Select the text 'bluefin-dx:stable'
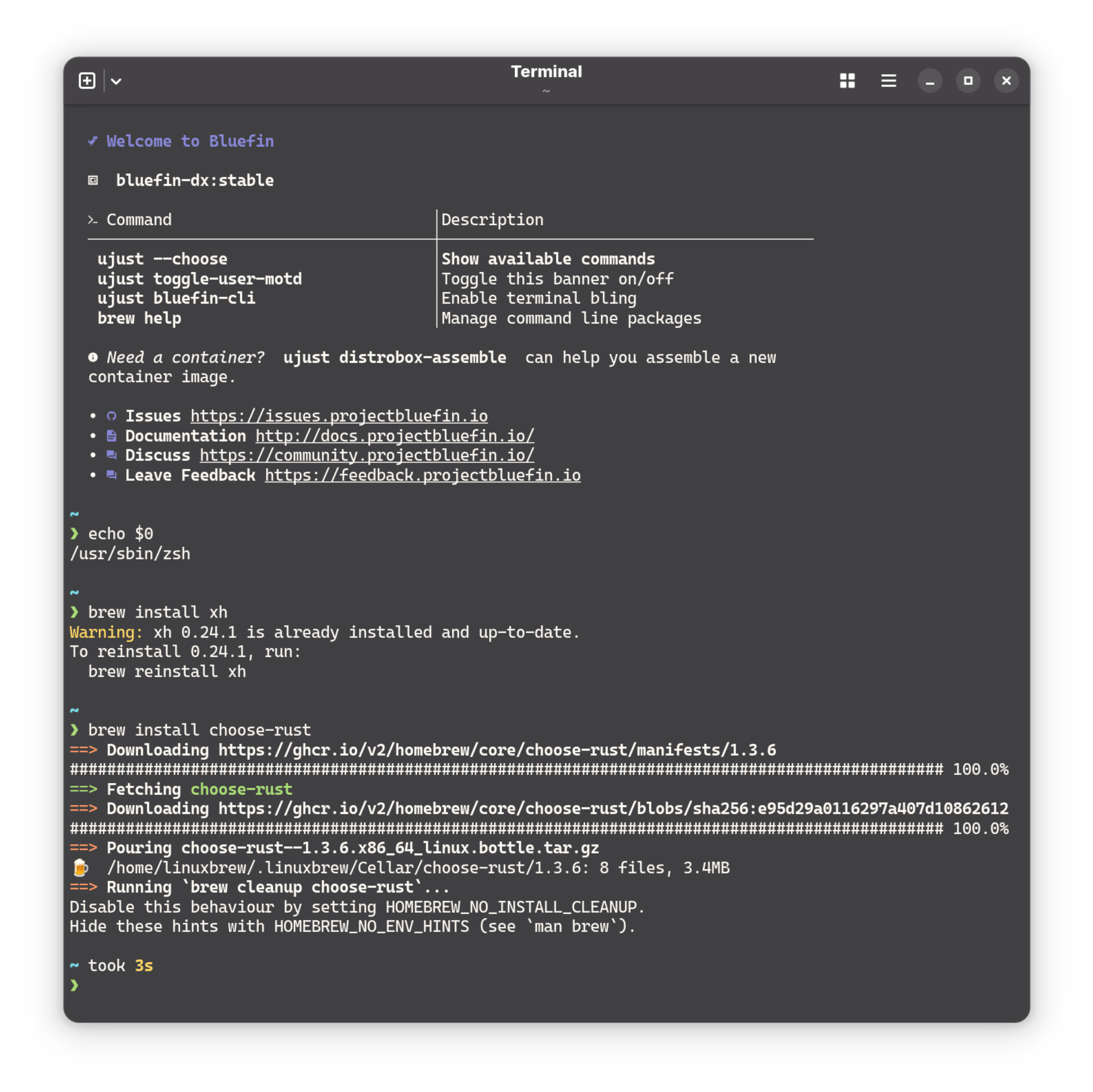Viewport: 1093px width, 1092px height. coord(195,180)
